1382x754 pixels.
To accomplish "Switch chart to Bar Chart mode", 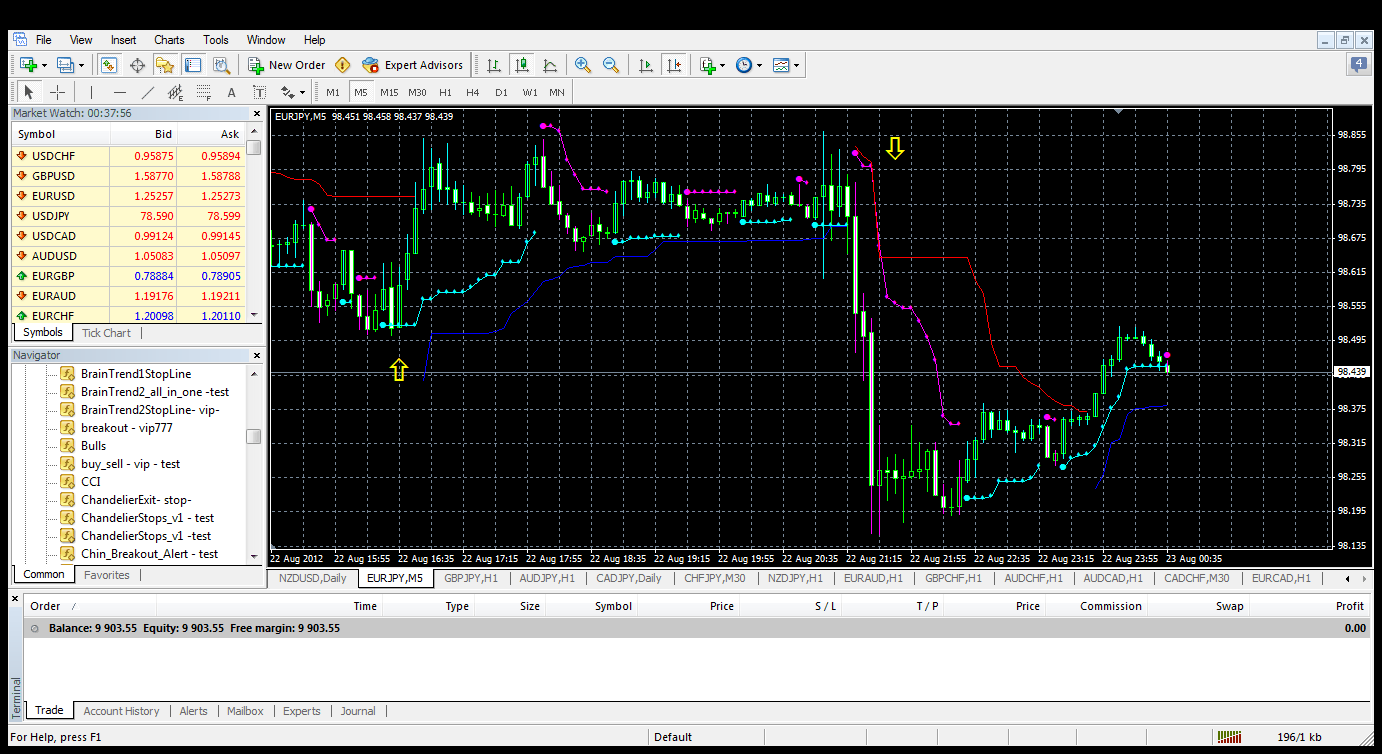I will click(x=493, y=65).
